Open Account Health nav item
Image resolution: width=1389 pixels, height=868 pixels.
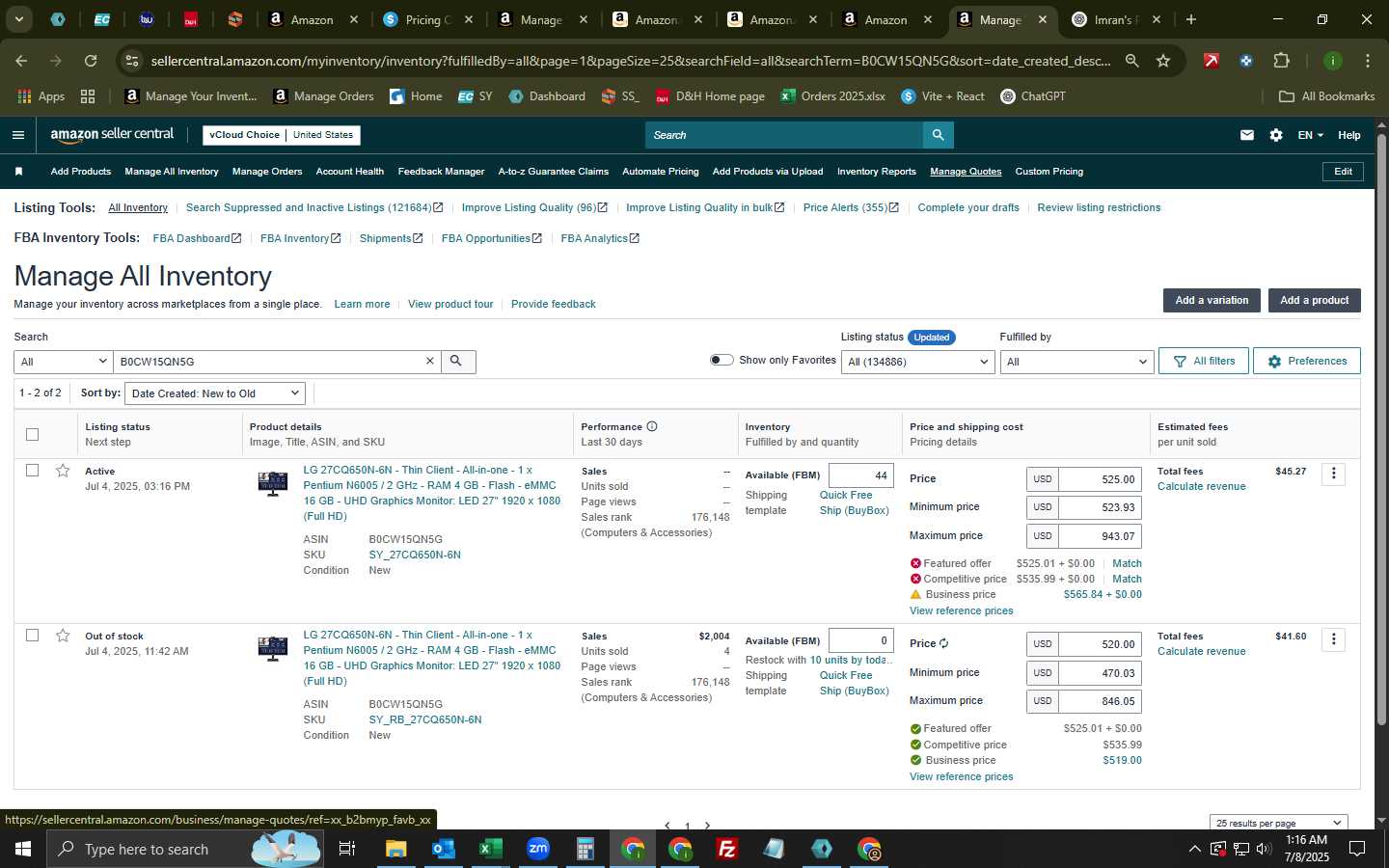350,172
